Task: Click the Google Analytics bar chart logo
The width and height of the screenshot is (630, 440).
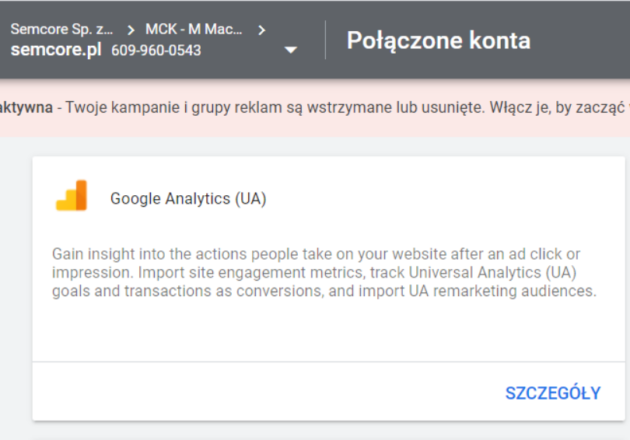Action: pos(72,195)
